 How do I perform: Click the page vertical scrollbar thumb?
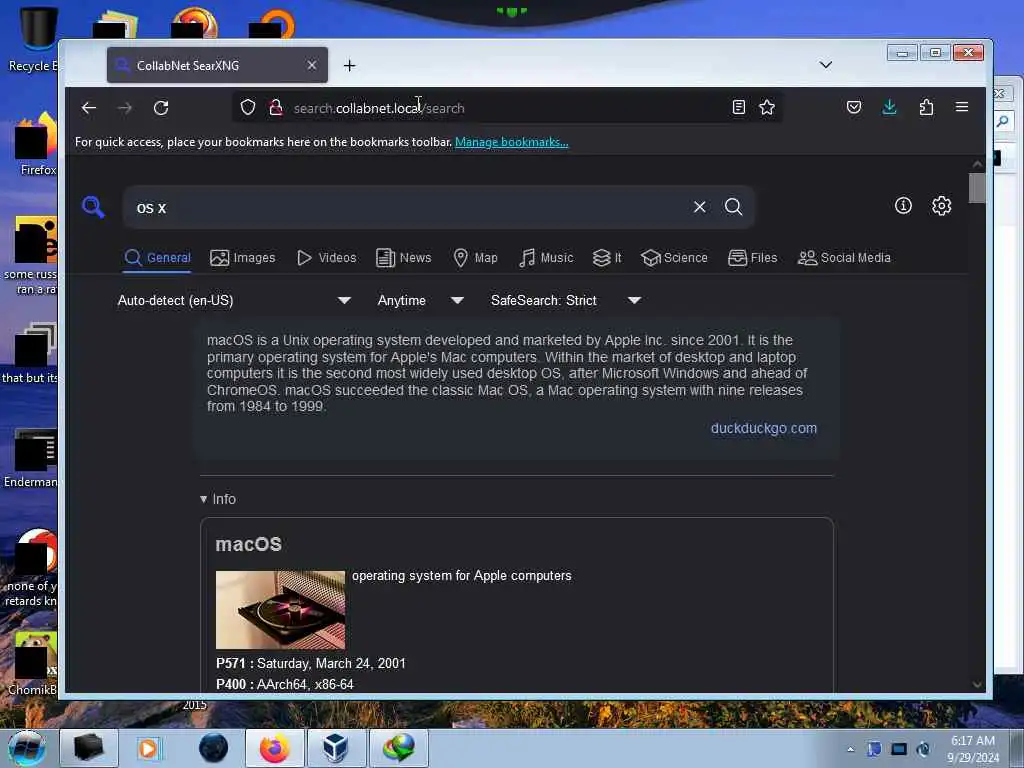pos(976,188)
